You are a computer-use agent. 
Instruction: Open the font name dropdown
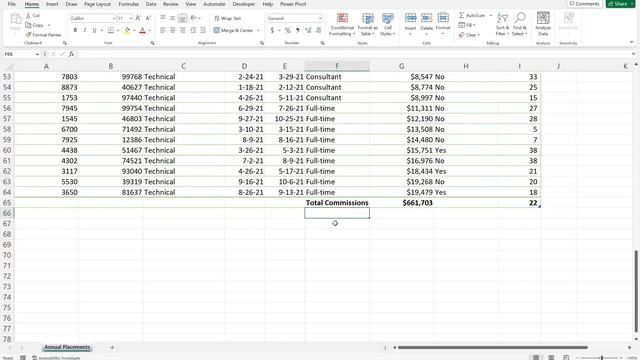pyautogui.click(x=113, y=18)
